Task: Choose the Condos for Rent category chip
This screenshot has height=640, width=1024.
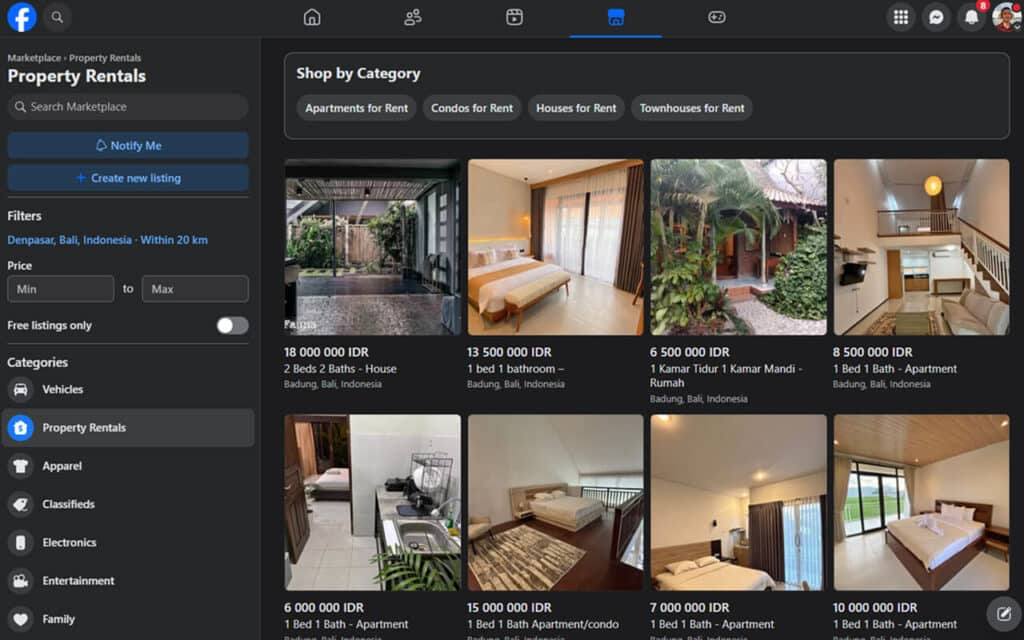Action: (x=472, y=108)
